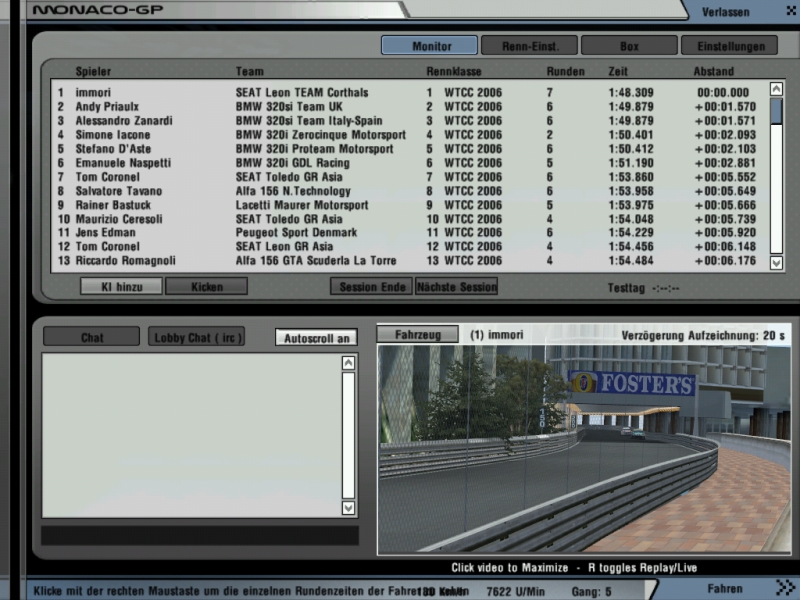Viewport: 800px width, 600px height.
Task: Click the Session Ende button
Action: 370,287
